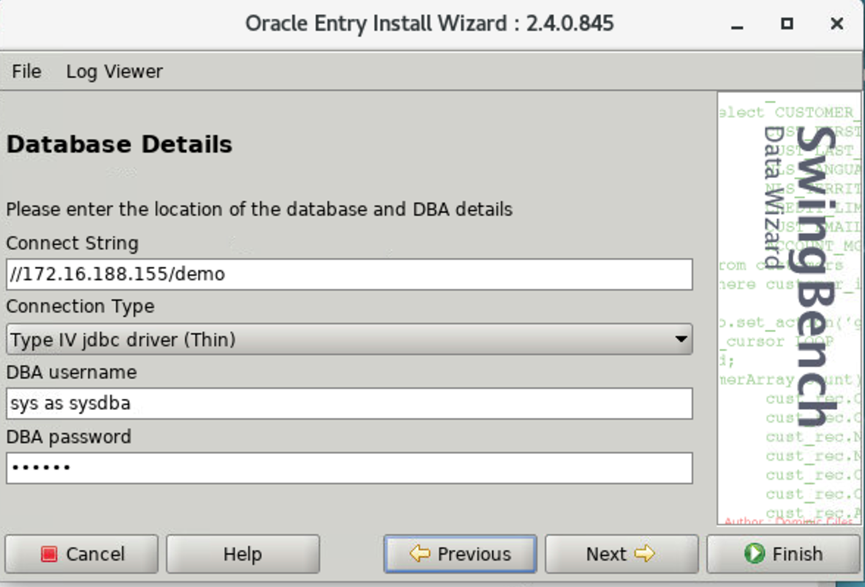The image size is (865, 587).
Task: Open the Help dialog
Action: (x=242, y=553)
